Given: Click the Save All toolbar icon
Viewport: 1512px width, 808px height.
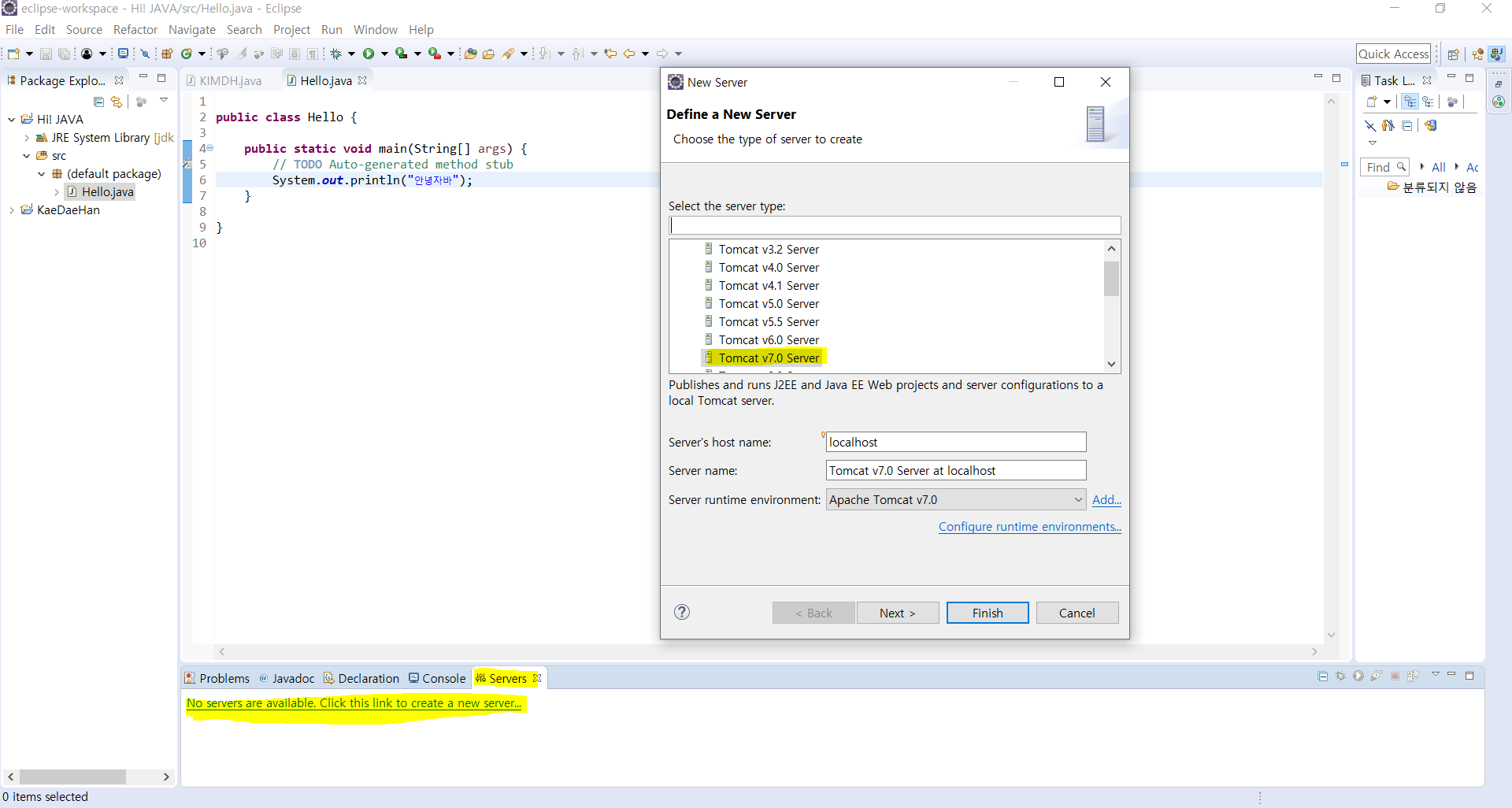Looking at the screenshot, I should point(64,54).
